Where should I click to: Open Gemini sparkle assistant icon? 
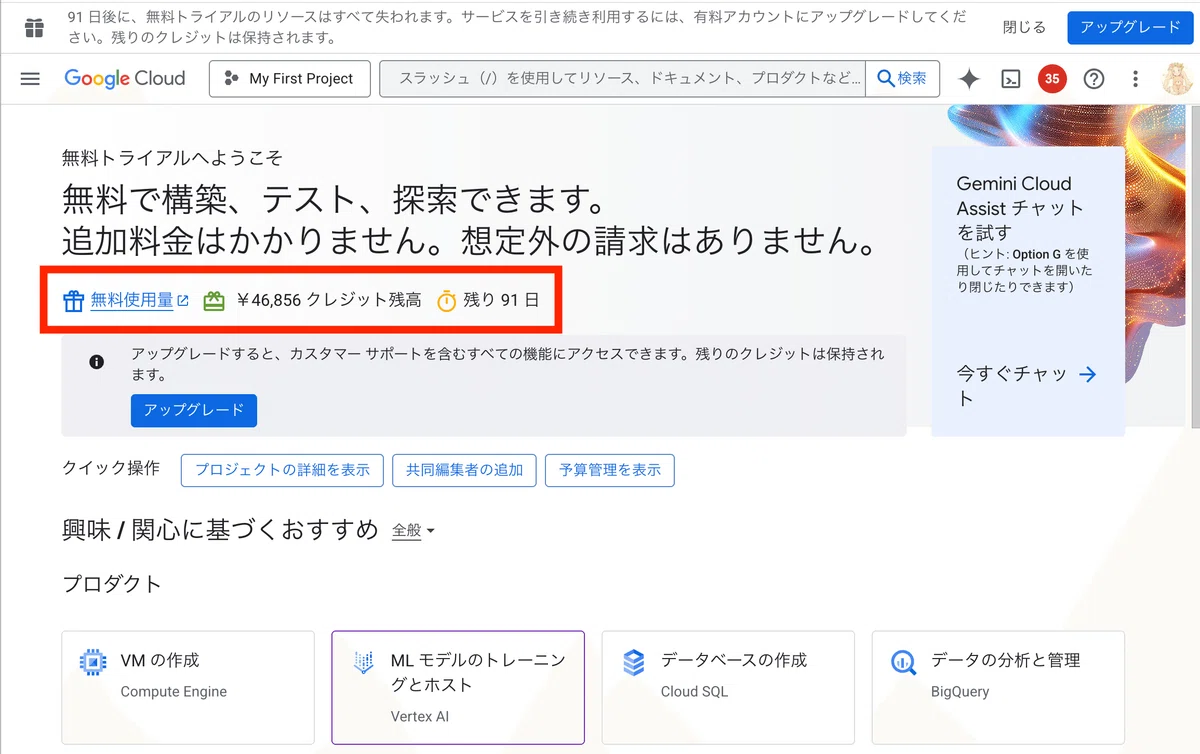(x=969, y=79)
